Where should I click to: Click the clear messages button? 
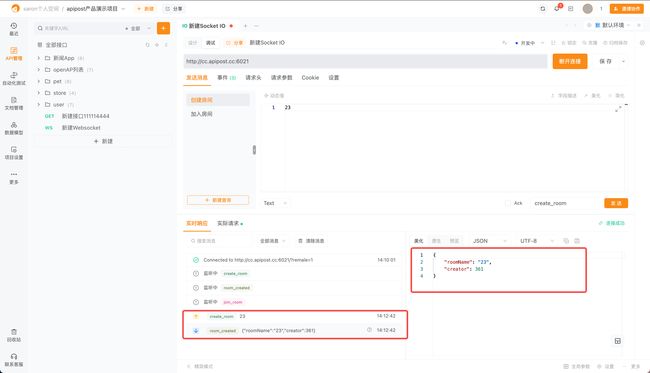[311, 241]
